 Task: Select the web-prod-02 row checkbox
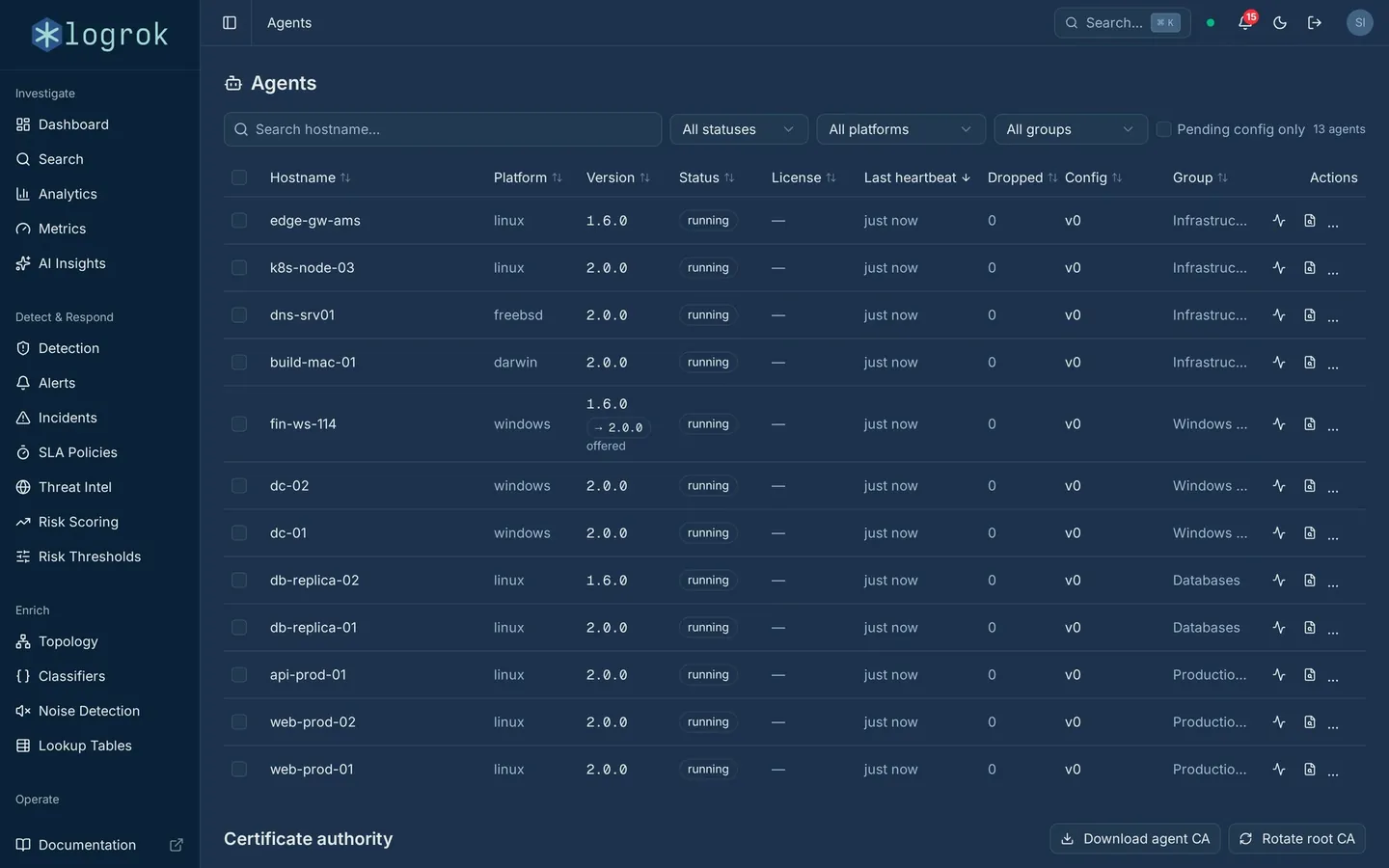pos(239,722)
